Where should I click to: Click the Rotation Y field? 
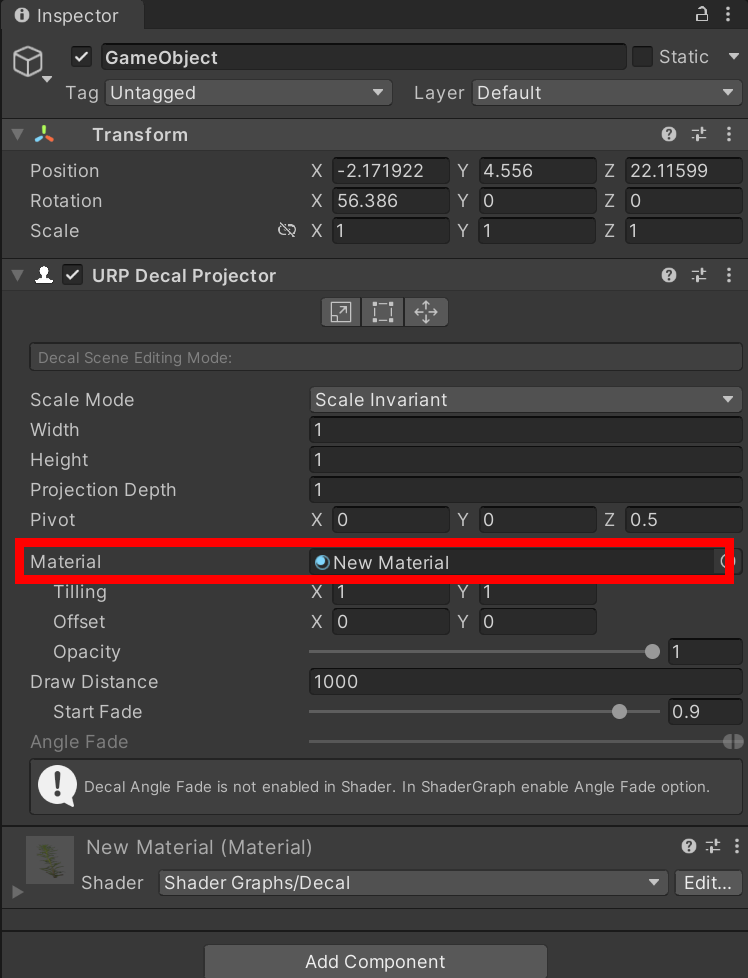(537, 200)
